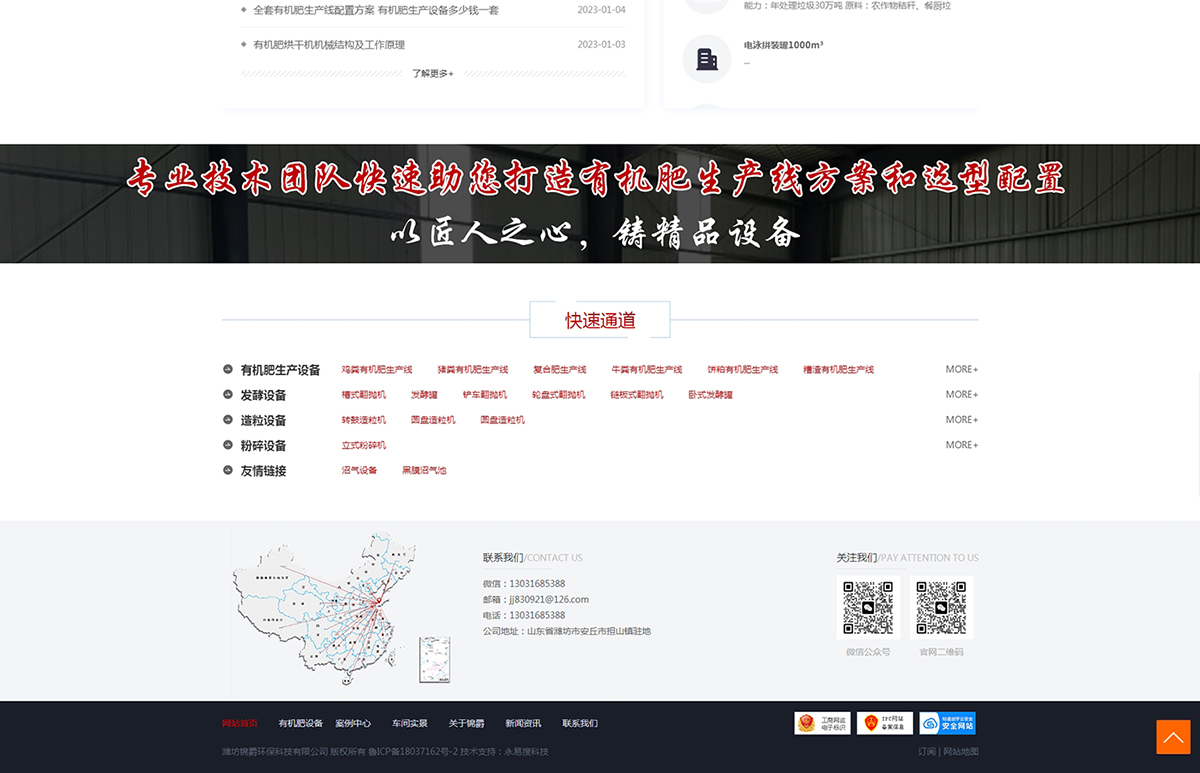Open the ICP网站备案信息 badge
This screenshot has width=1200, height=773.
(x=884, y=723)
